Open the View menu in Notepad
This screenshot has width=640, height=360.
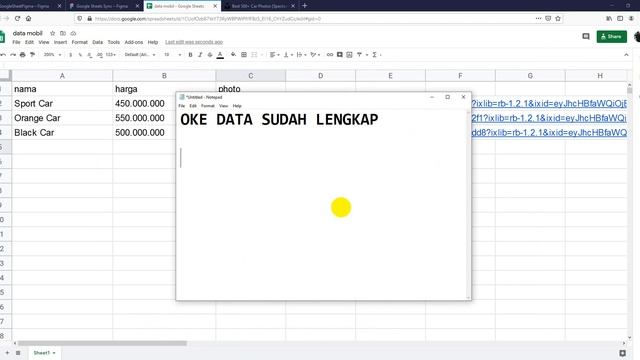point(223,106)
